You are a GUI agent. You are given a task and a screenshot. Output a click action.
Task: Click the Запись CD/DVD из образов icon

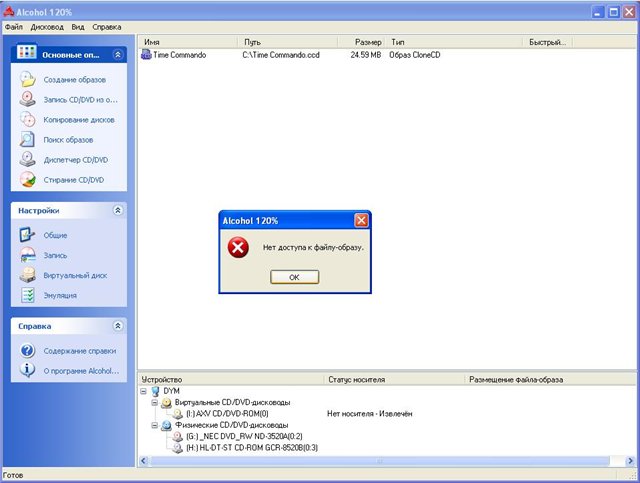click(28, 99)
